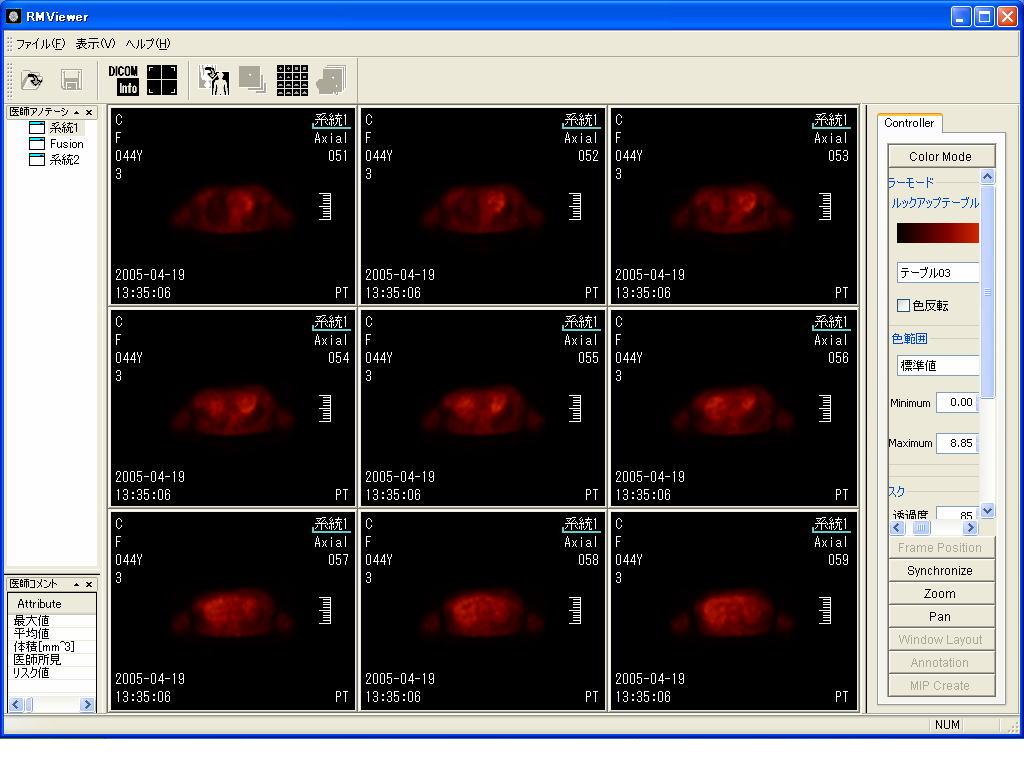Click the MIP Create button

940,686
